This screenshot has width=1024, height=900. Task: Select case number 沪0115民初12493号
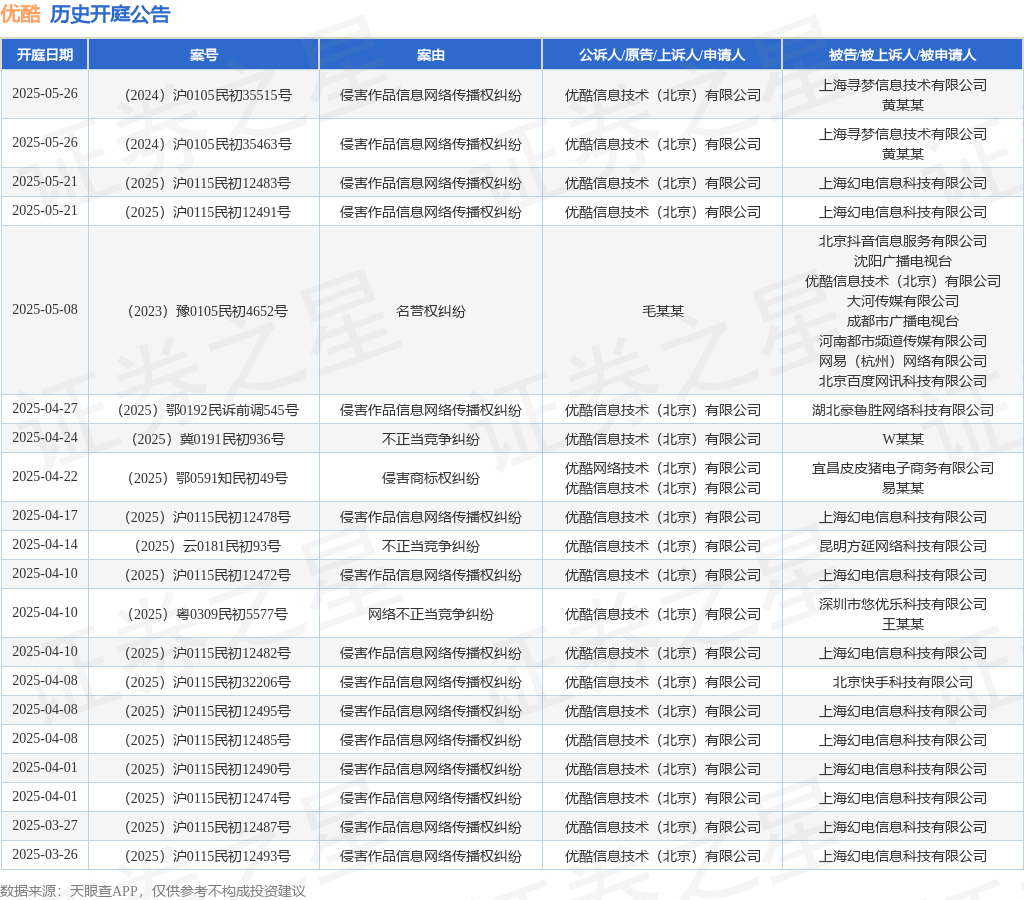tap(208, 856)
